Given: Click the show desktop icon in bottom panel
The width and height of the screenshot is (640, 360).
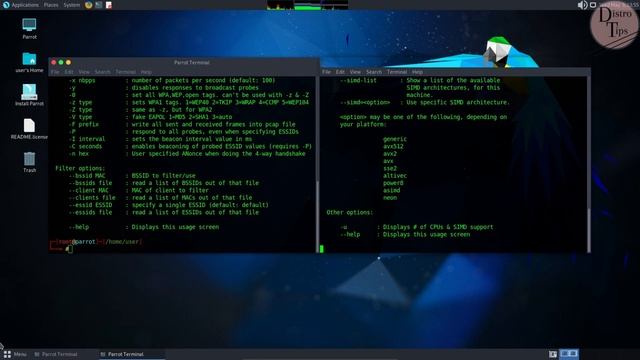Looking at the screenshot, I should [x=553, y=354].
